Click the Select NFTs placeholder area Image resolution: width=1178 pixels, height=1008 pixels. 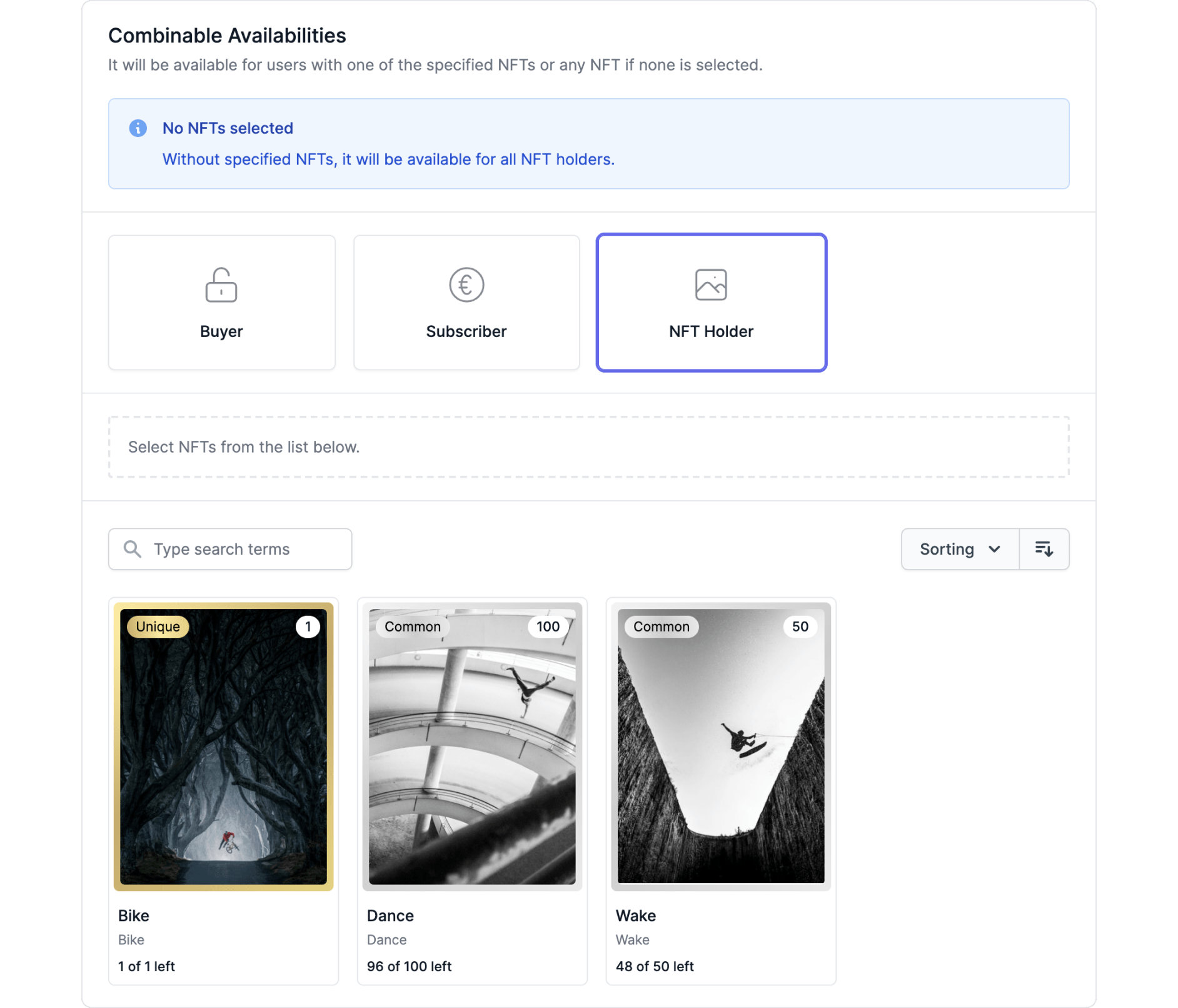pyautogui.click(x=588, y=446)
